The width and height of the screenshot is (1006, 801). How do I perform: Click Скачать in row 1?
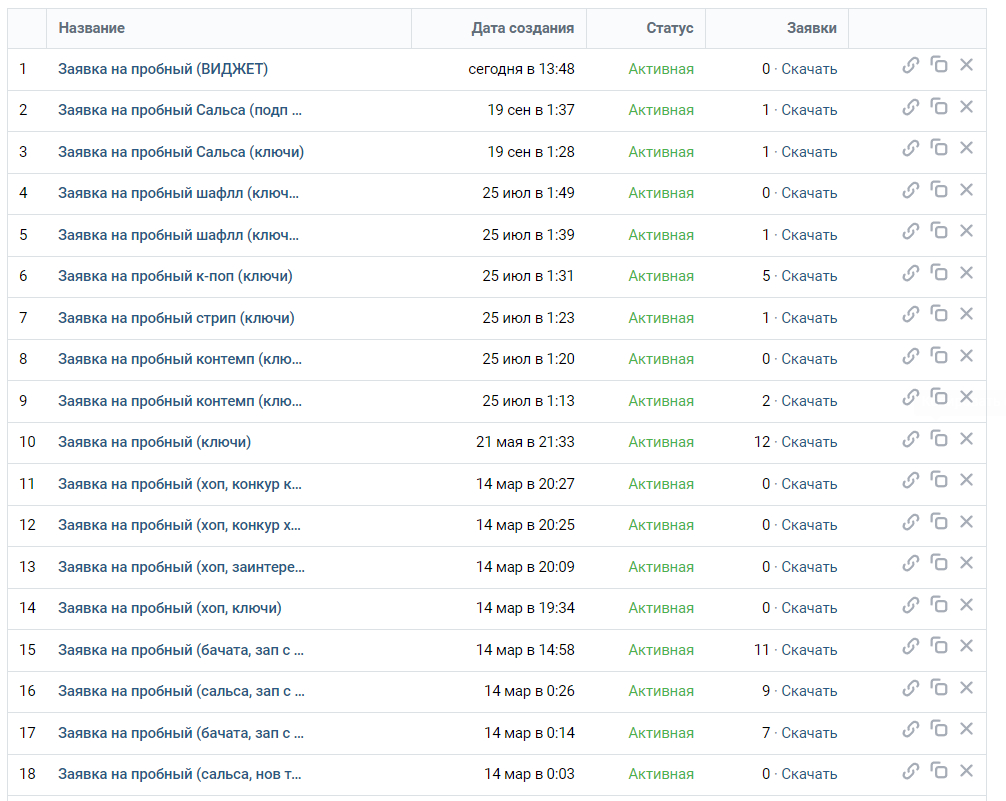(x=809, y=69)
